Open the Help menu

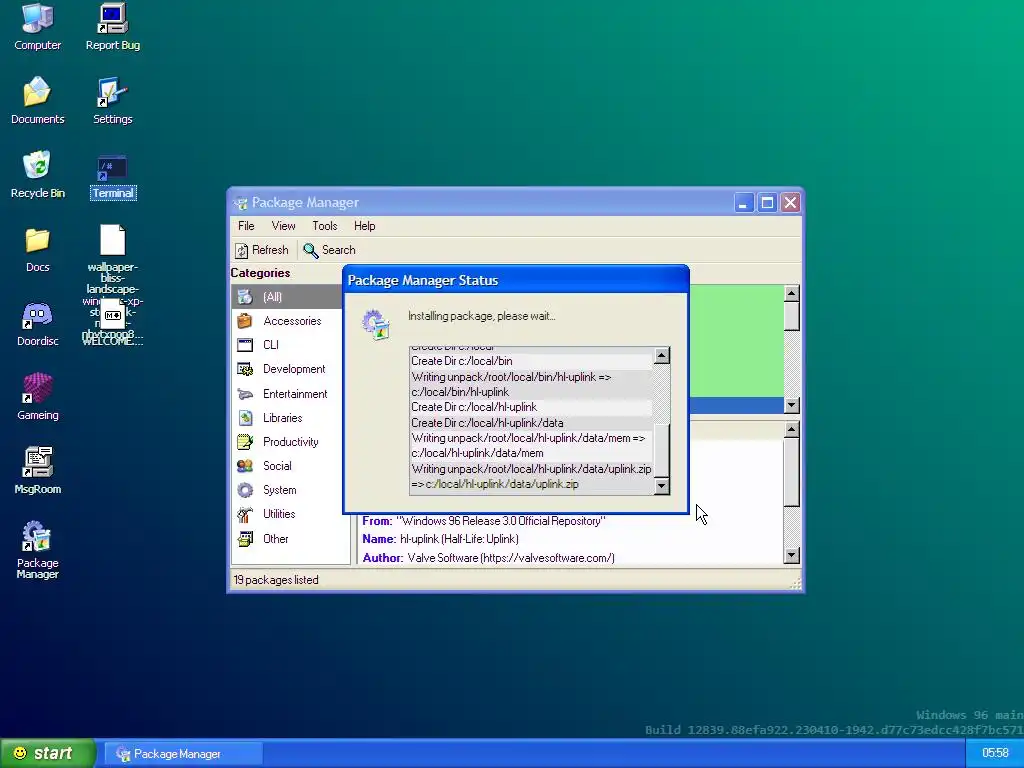point(364,226)
